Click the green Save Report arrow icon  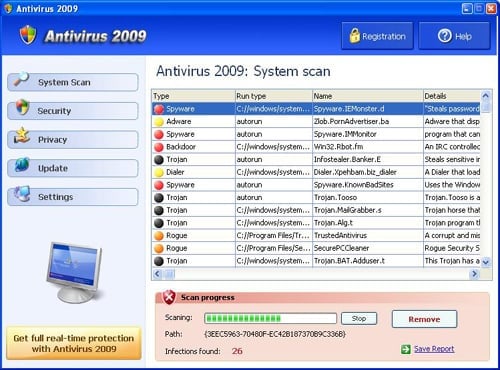point(406,349)
